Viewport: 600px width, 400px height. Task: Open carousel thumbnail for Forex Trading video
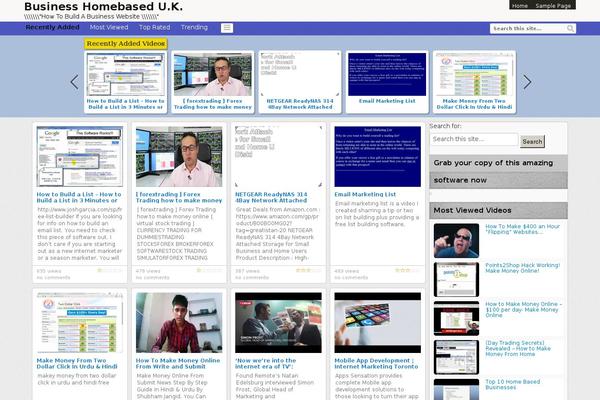213,74
